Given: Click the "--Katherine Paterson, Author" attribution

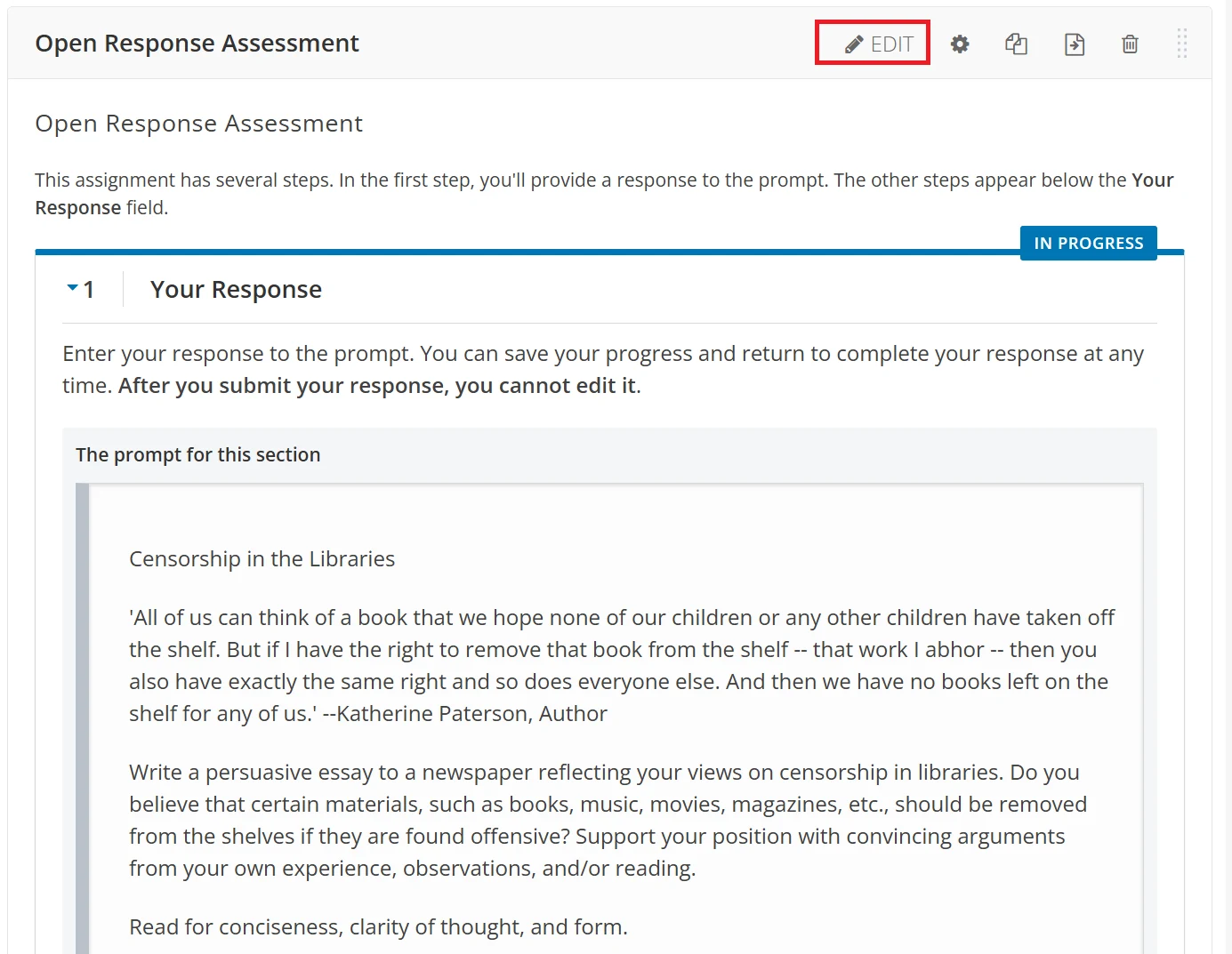Looking at the screenshot, I should (464, 713).
